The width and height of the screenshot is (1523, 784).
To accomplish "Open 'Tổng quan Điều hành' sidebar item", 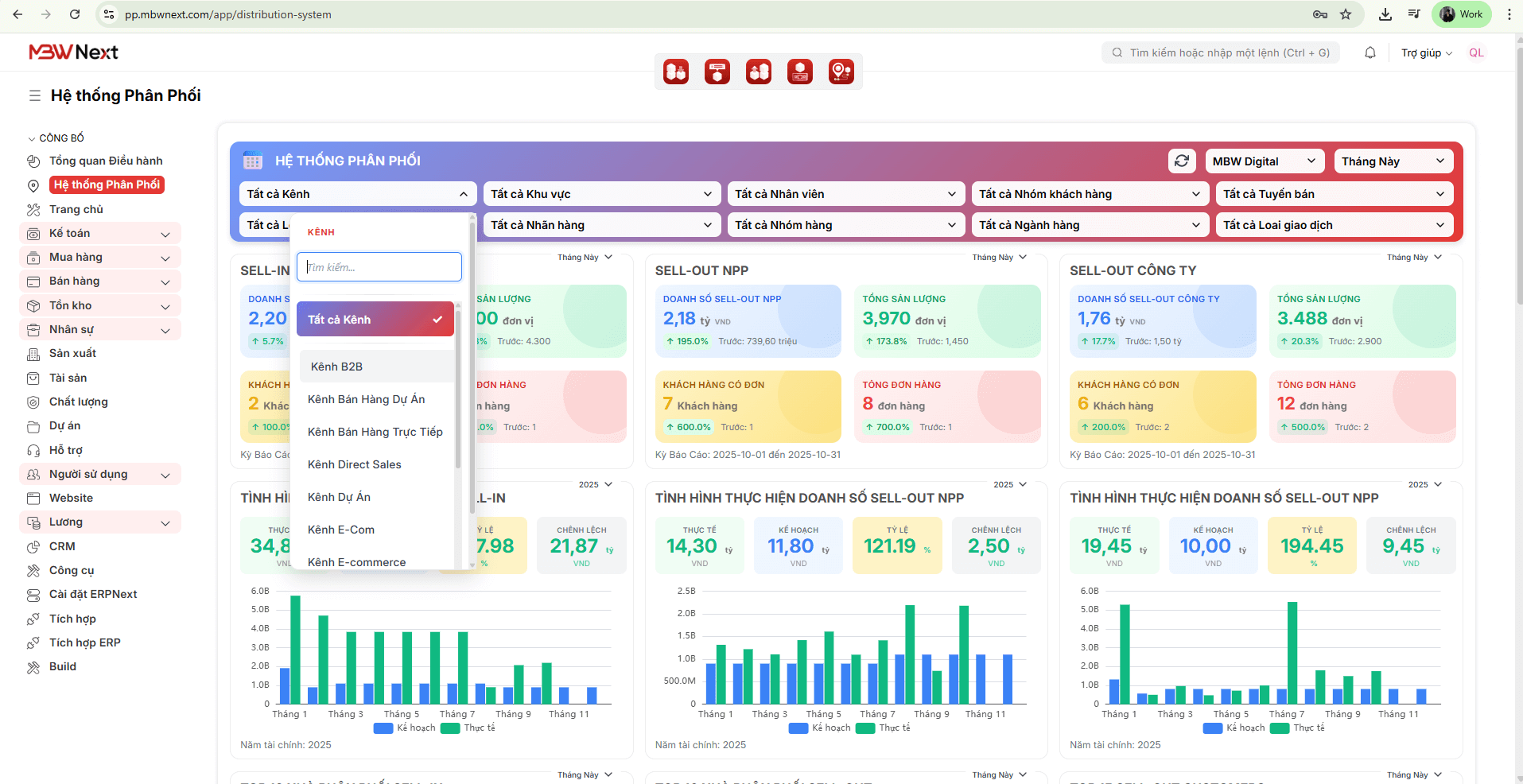I will [x=105, y=161].
